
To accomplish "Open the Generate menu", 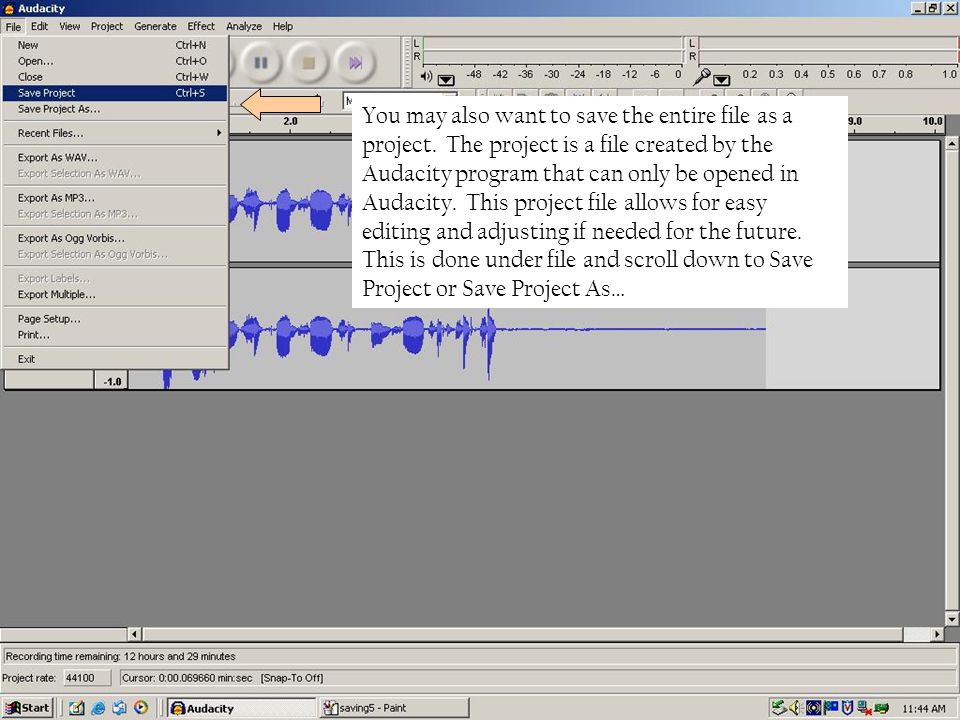I will tap(155, 26).
